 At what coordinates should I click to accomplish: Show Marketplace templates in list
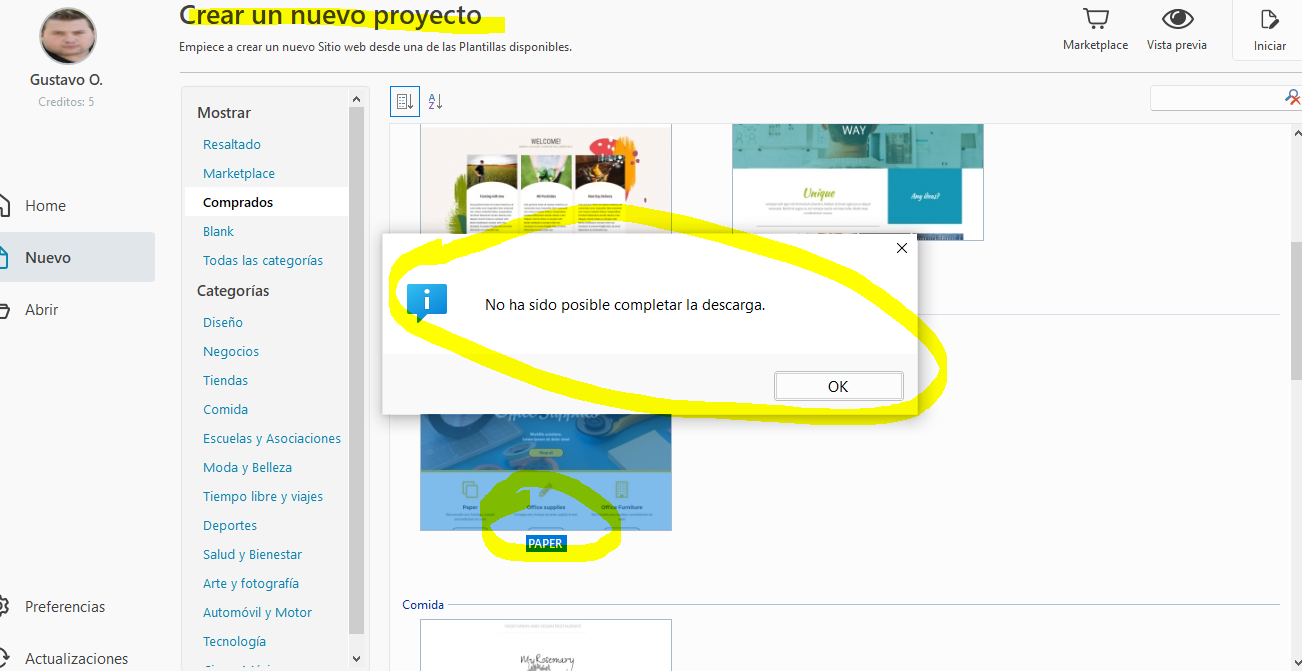pos(239,173)
